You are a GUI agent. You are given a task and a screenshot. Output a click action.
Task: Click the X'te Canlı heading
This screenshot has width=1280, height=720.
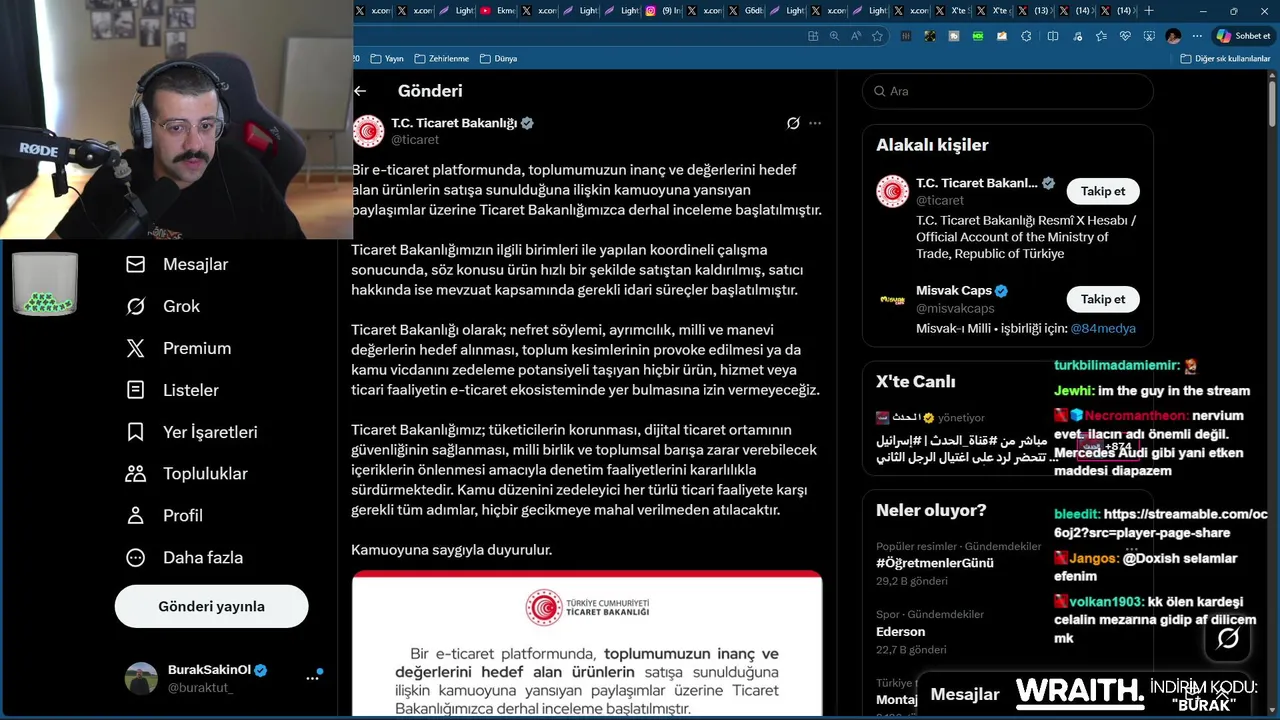coord(916,381)
